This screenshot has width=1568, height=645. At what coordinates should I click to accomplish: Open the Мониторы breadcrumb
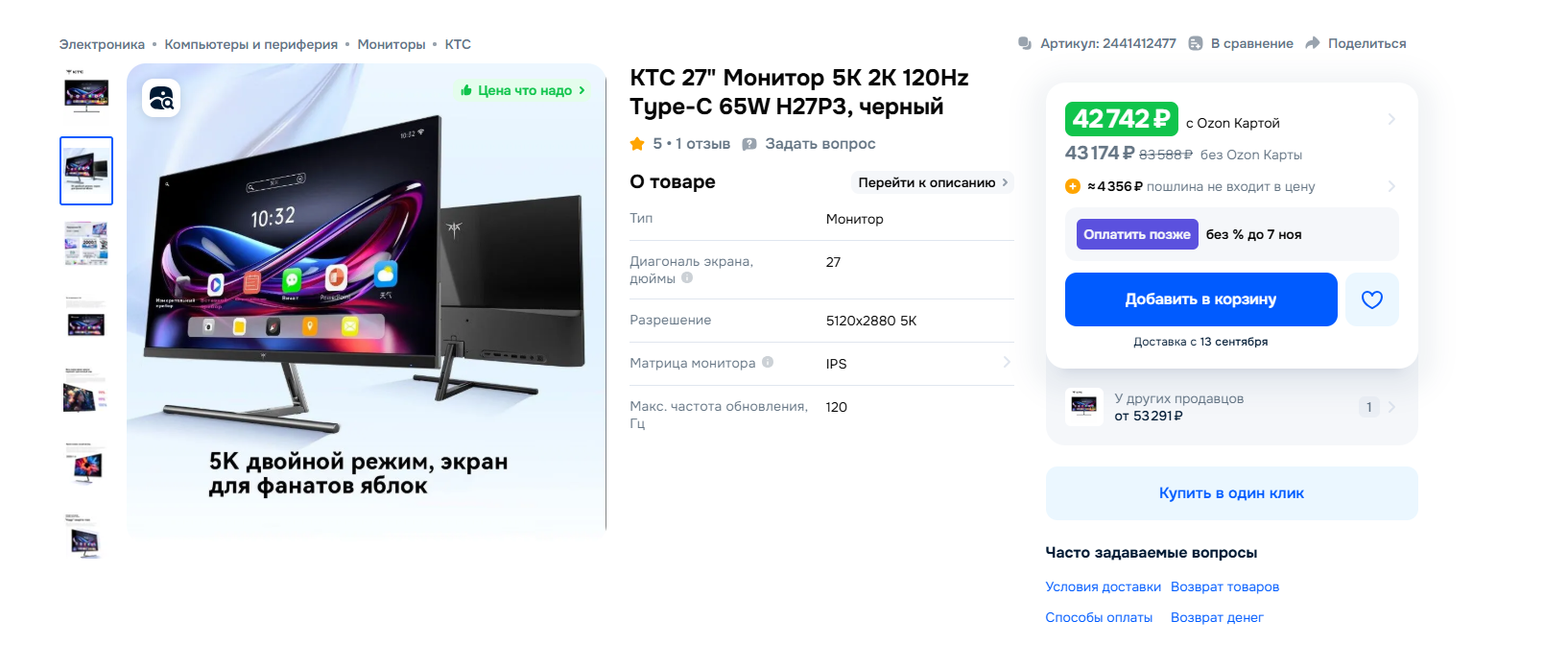pyautogui.click(x=392, y=44)
